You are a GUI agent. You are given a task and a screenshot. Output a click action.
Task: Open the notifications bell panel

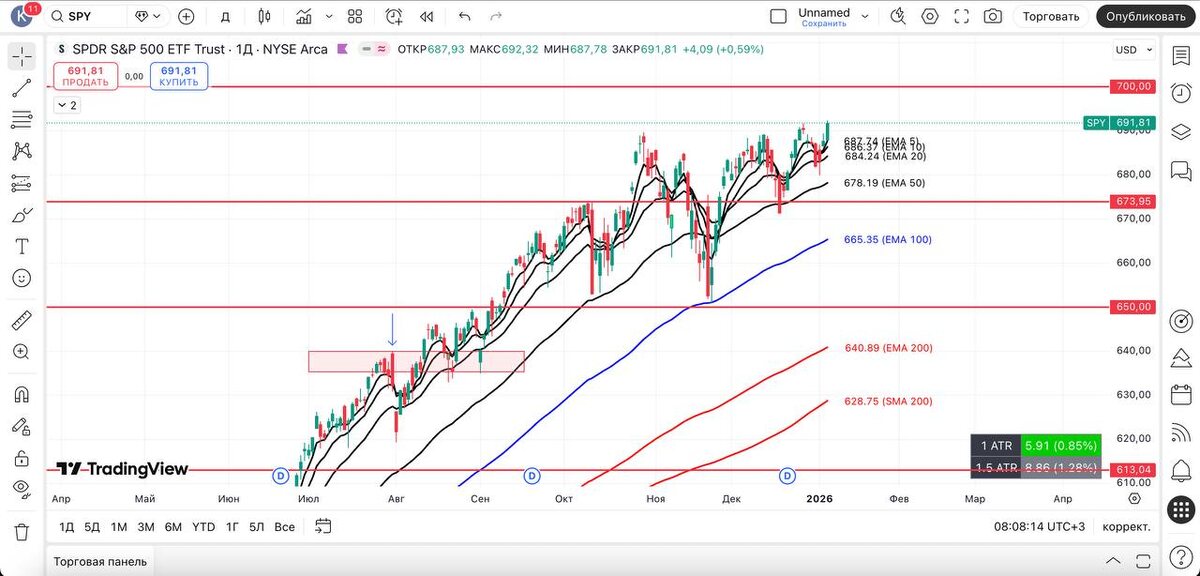coord(1182,469)
